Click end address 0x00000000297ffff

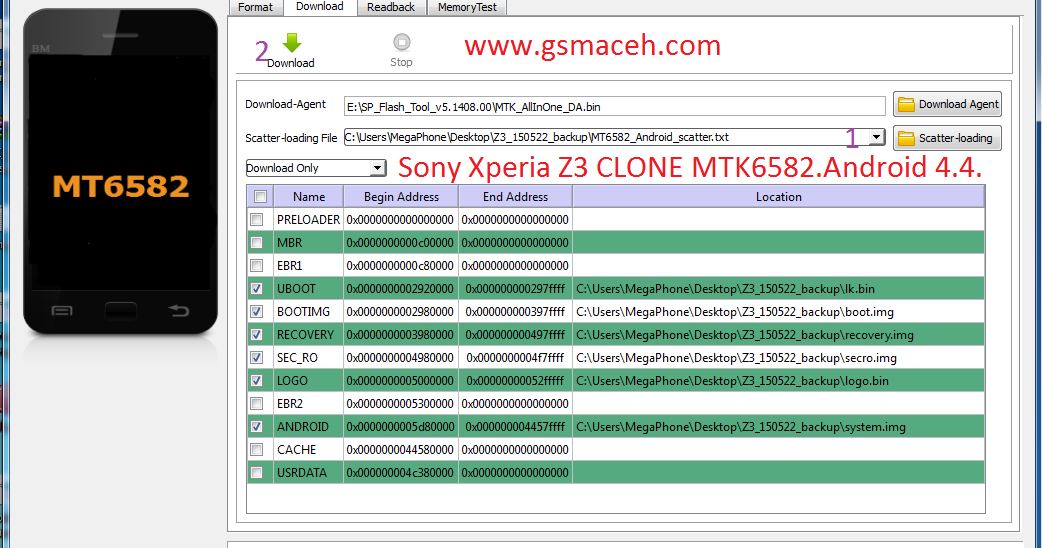pos(516,288)
